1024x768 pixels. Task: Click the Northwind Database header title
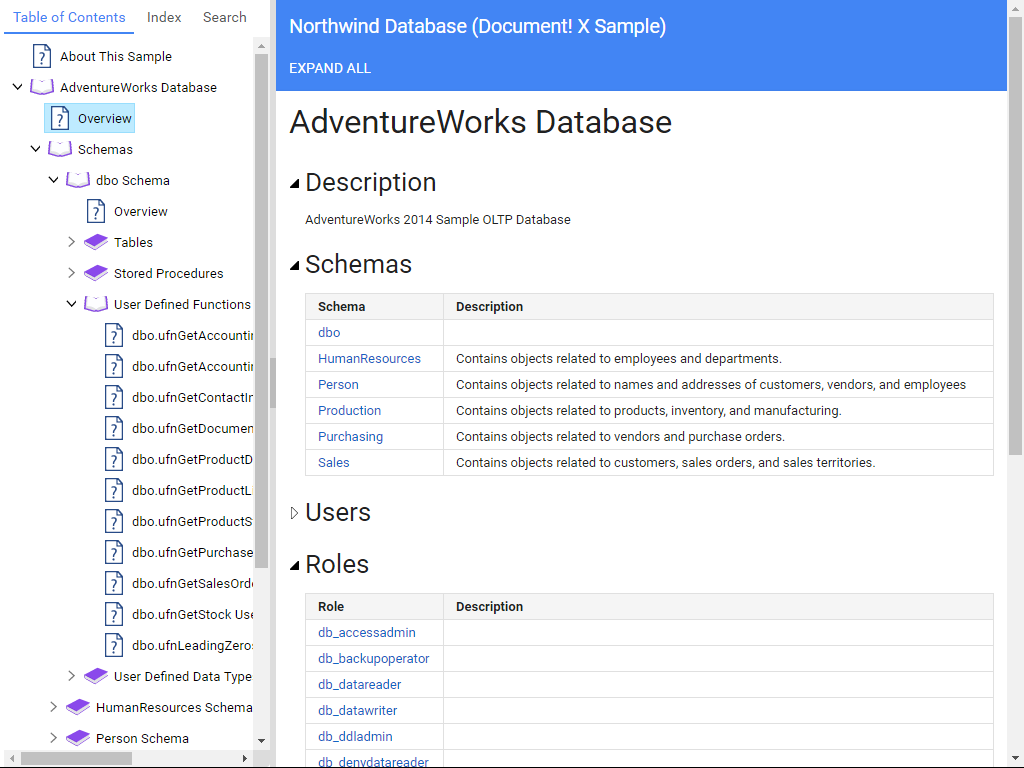pyautogui.click(x=477, y=26)
